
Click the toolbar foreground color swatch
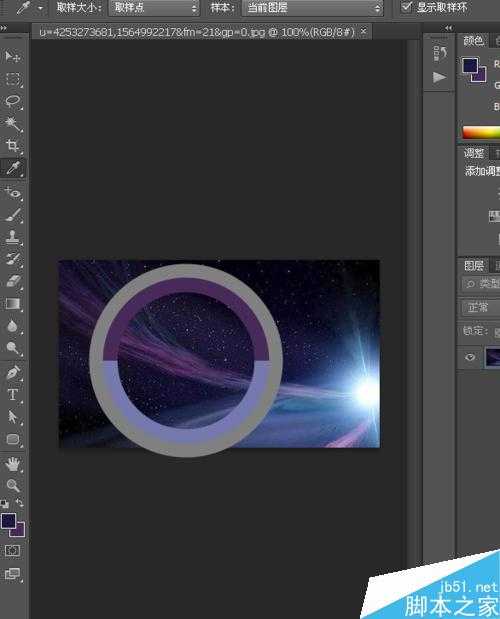click(8, 521)
